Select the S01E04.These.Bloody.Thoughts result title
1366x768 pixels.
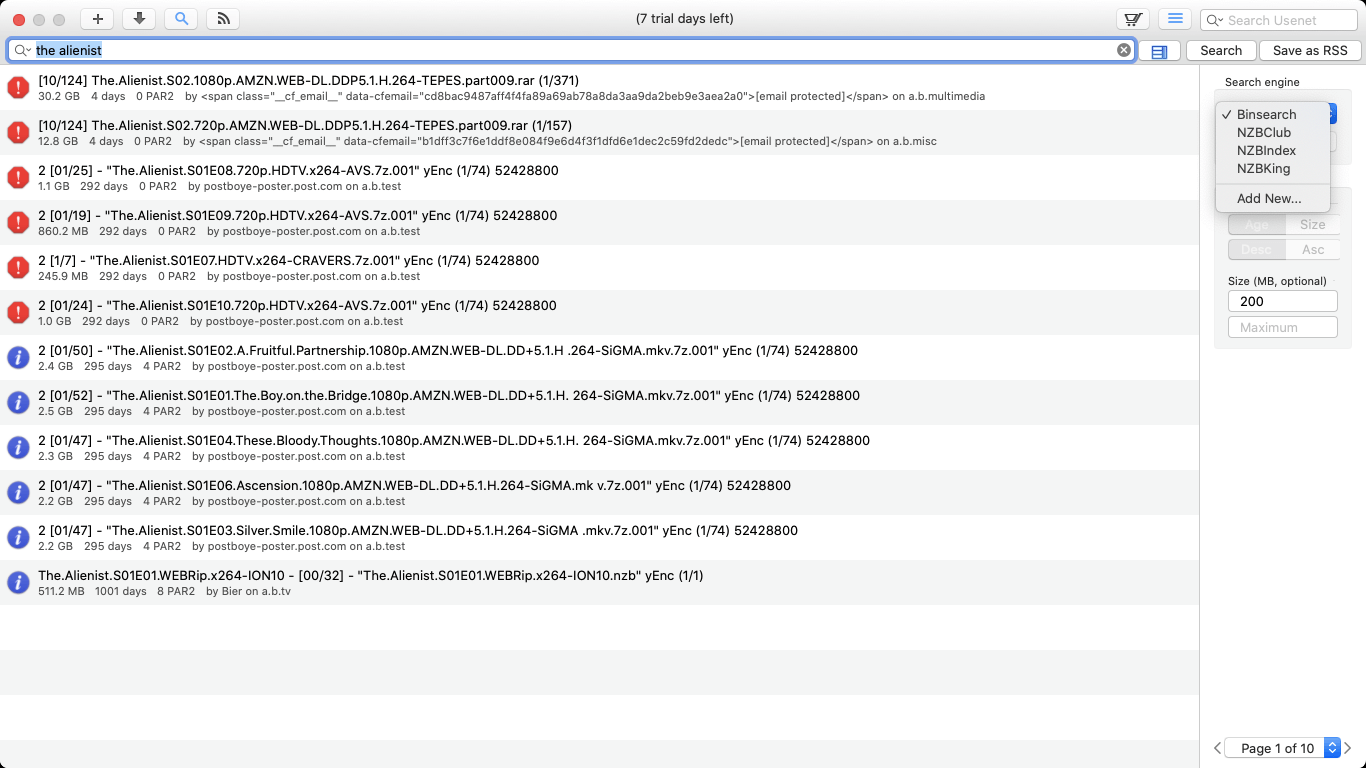point(454,440)
